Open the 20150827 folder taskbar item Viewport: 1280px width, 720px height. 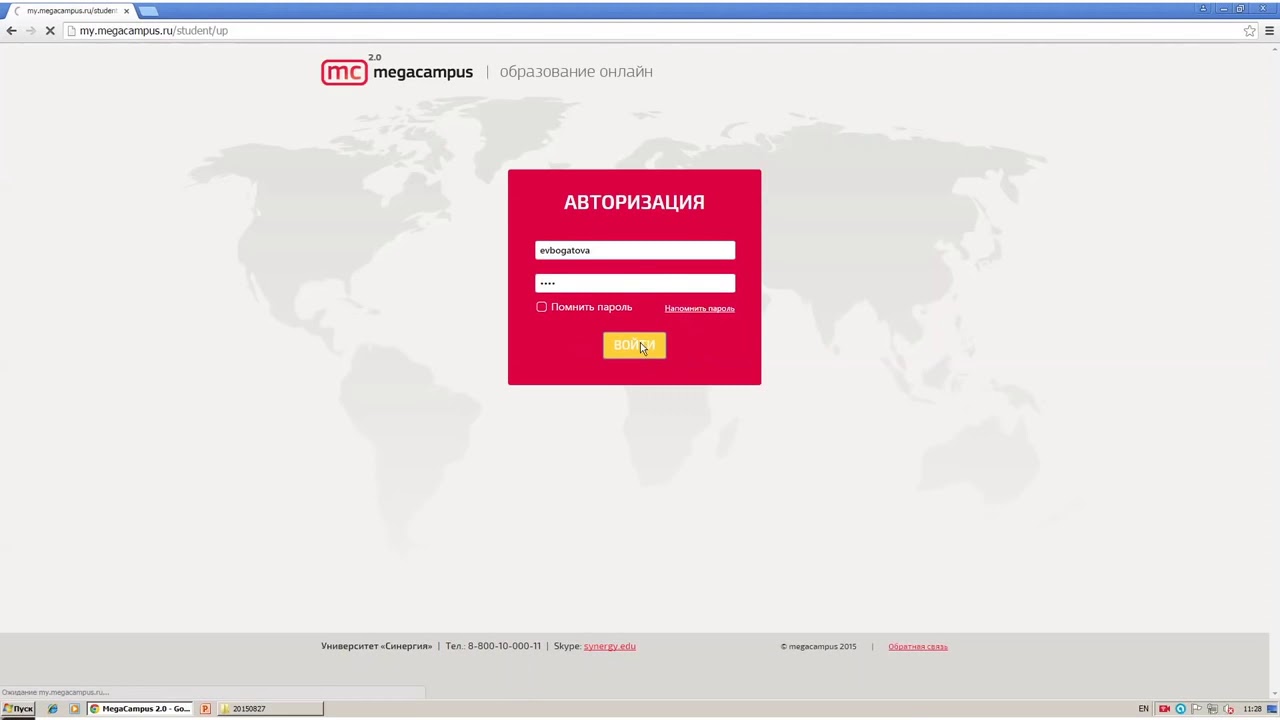tap(270, 709)
